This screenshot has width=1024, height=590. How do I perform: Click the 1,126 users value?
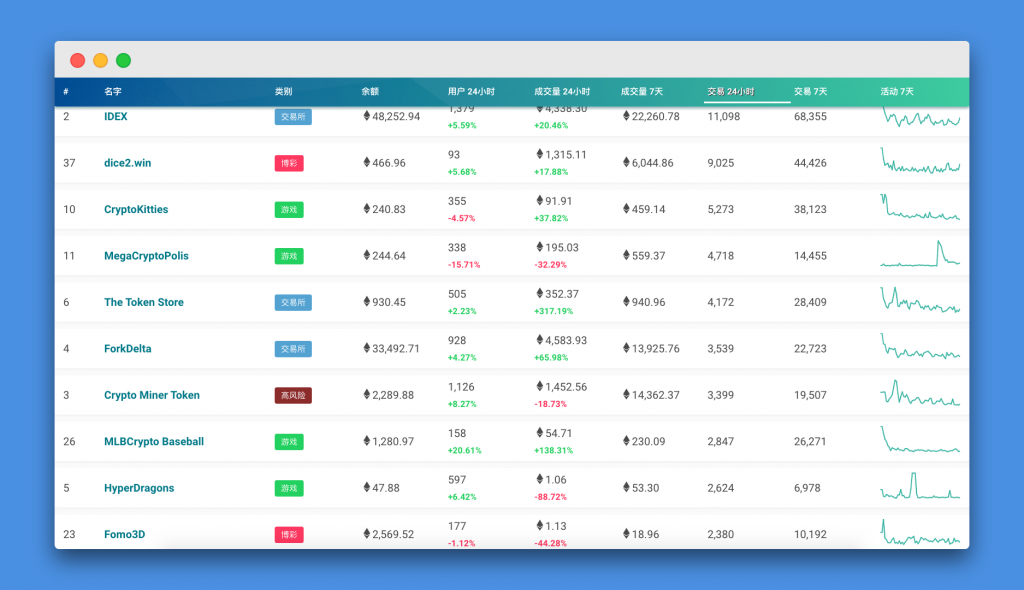[461, 387]
